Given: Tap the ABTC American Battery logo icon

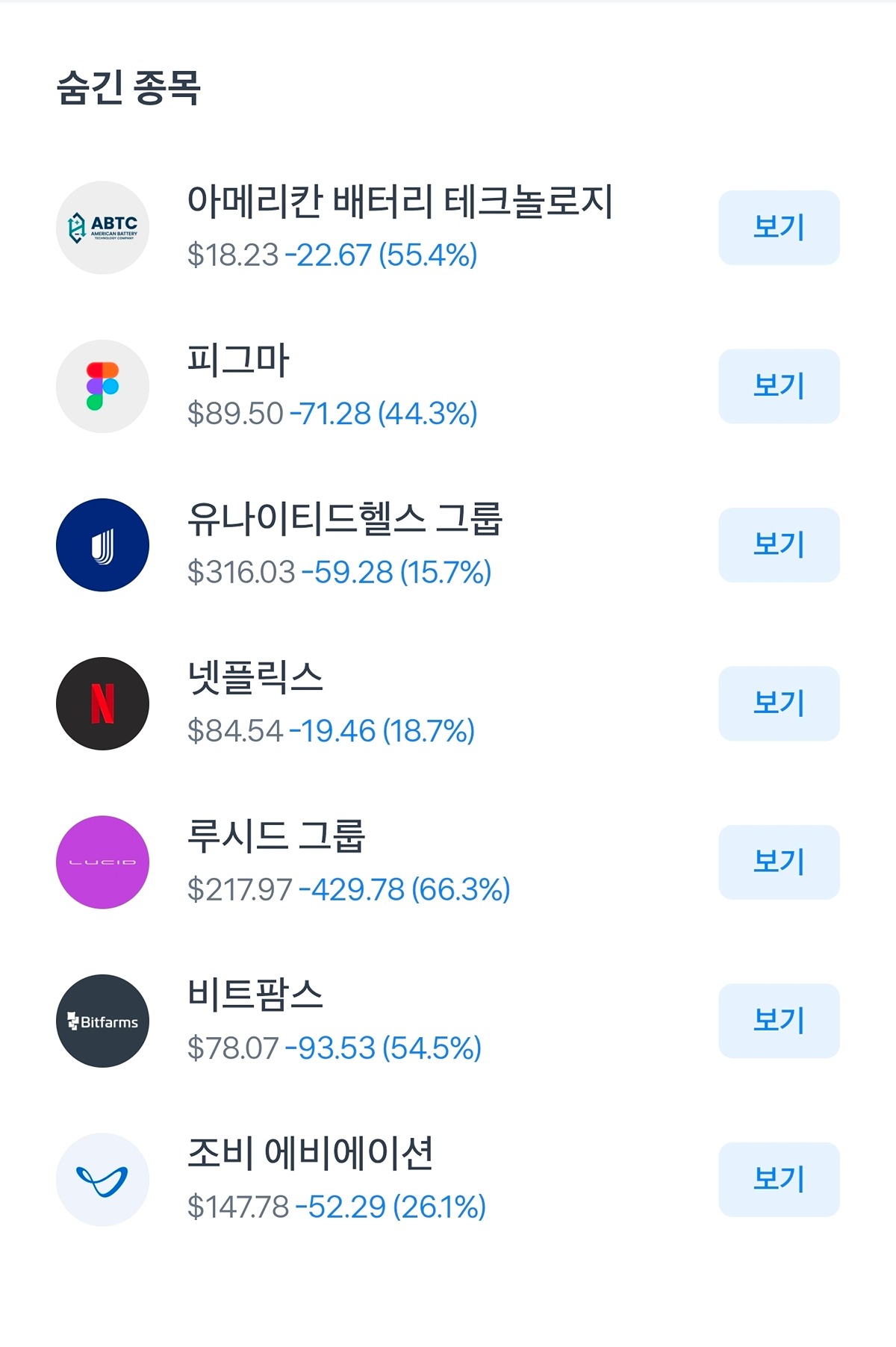Looking at the screenshot, I should pos(102,228).
